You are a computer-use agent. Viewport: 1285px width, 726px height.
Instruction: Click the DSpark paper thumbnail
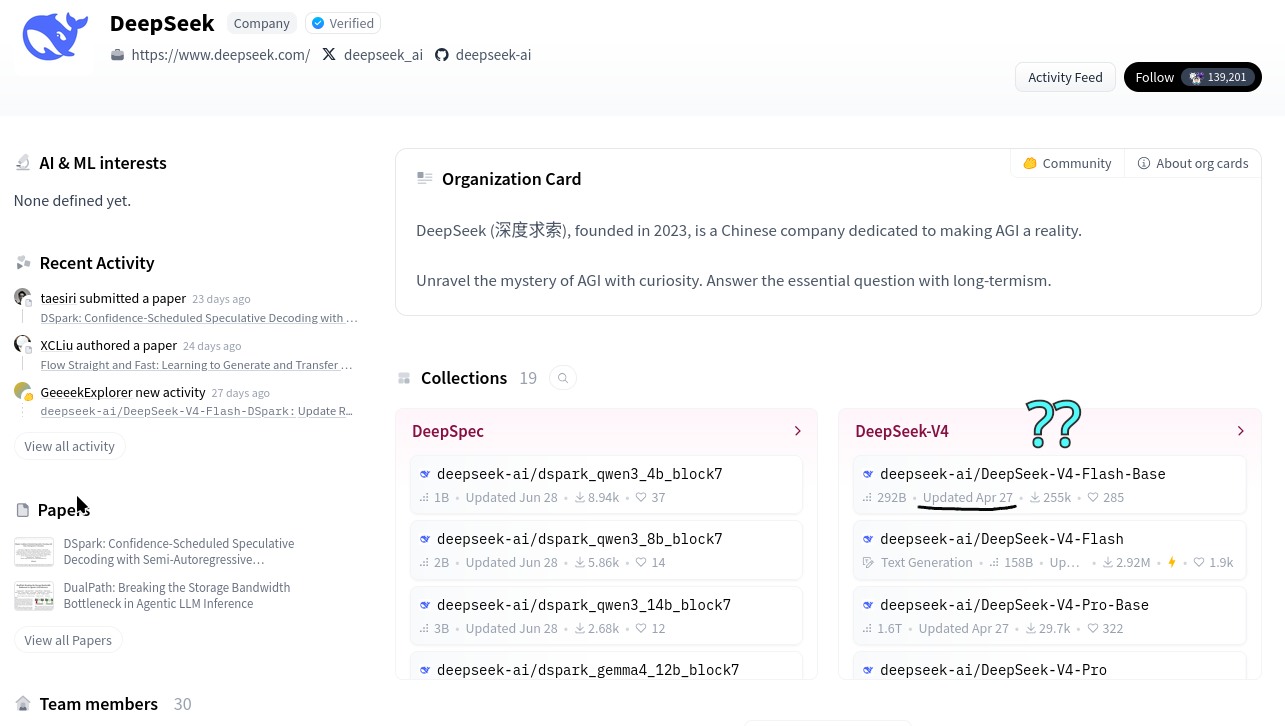34,552
